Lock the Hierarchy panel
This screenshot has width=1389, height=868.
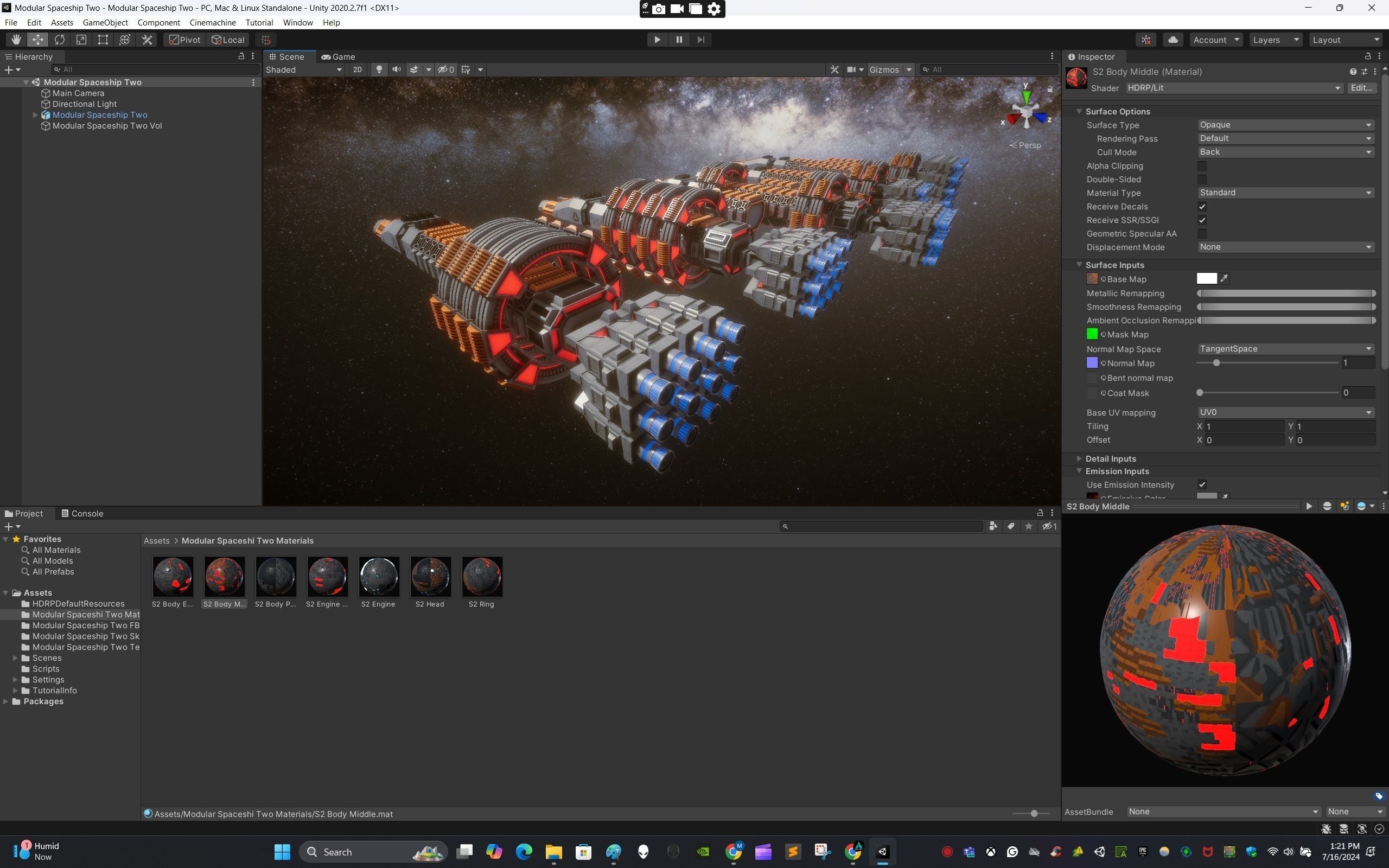pyautogui.click(x=241, y=56)
